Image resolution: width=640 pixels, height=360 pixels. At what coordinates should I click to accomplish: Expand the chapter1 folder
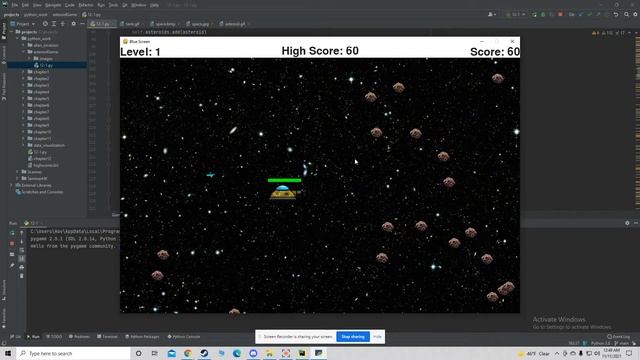pos(23,72)
